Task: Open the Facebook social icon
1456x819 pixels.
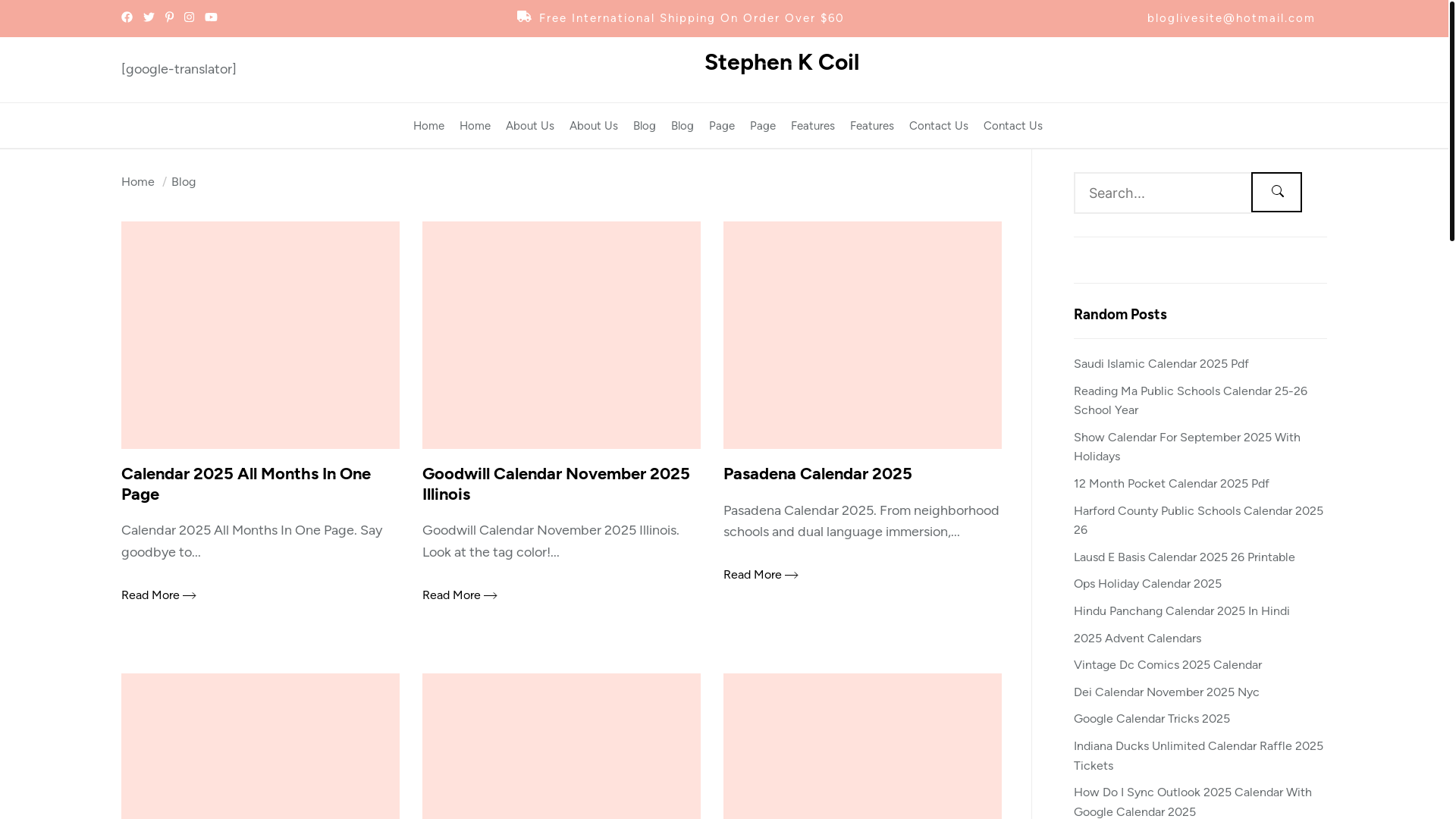Action: (x=127, y=17)
